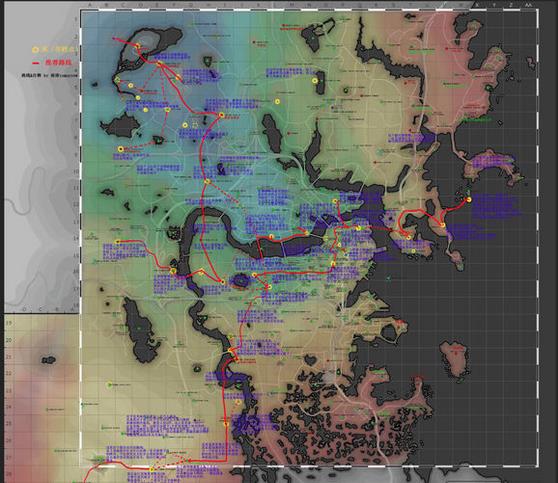Viewport: 558px width, 483px height.
Task: Select the dark-centered yellow marker on the west side
Action: coord(121,149)
